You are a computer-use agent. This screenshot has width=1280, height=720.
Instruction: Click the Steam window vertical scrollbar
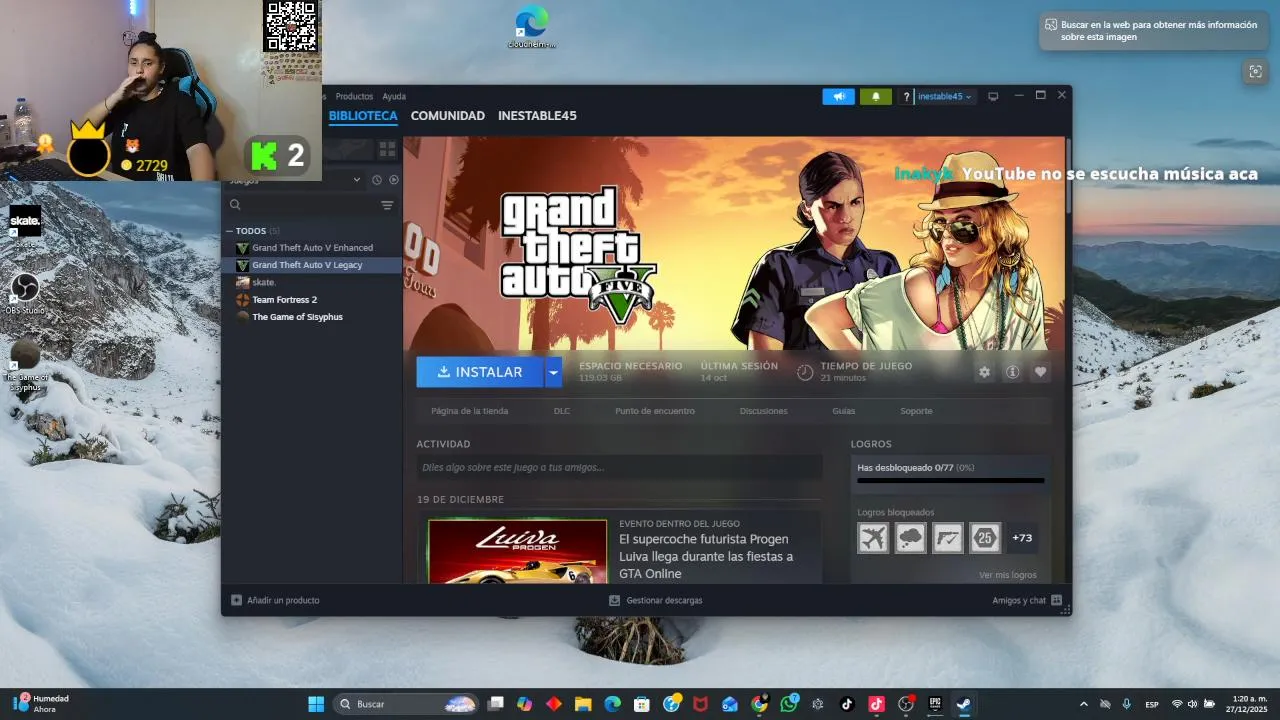[x=1068, y=175]
